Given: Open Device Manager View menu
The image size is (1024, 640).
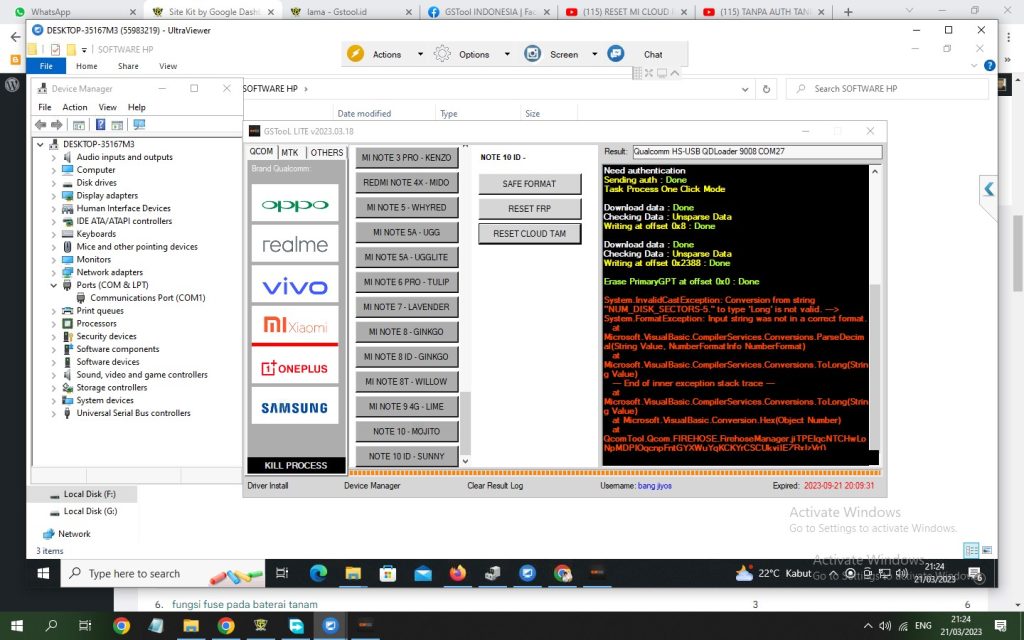Looking at the screenshot, I should (x=107, y=107).
